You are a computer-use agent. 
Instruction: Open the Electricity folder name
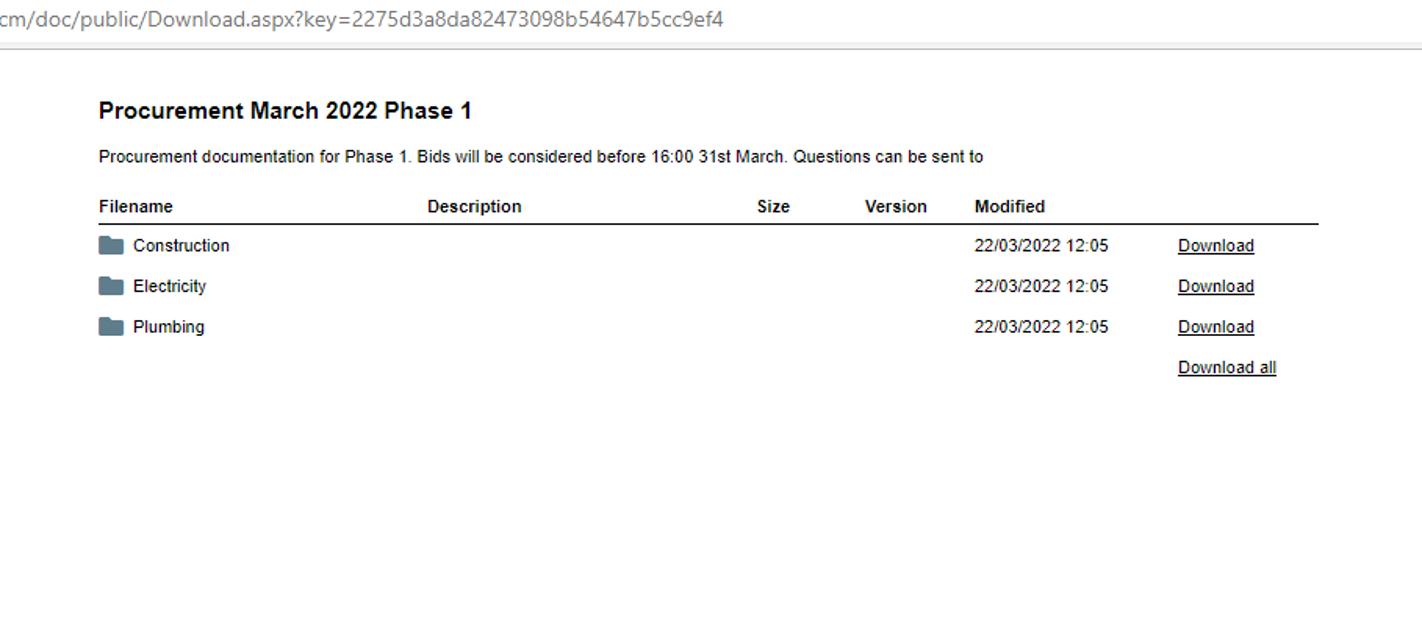point(170,286)
